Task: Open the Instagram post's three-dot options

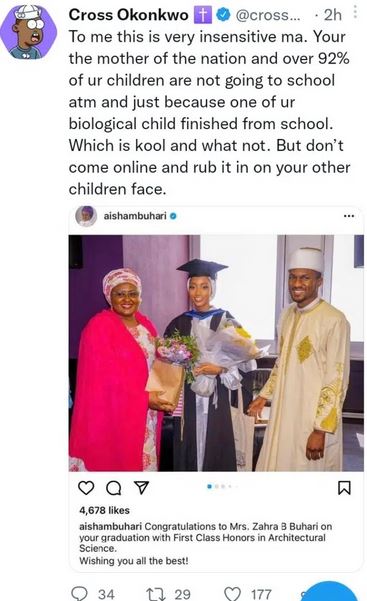Action: (x=349, y=216)
